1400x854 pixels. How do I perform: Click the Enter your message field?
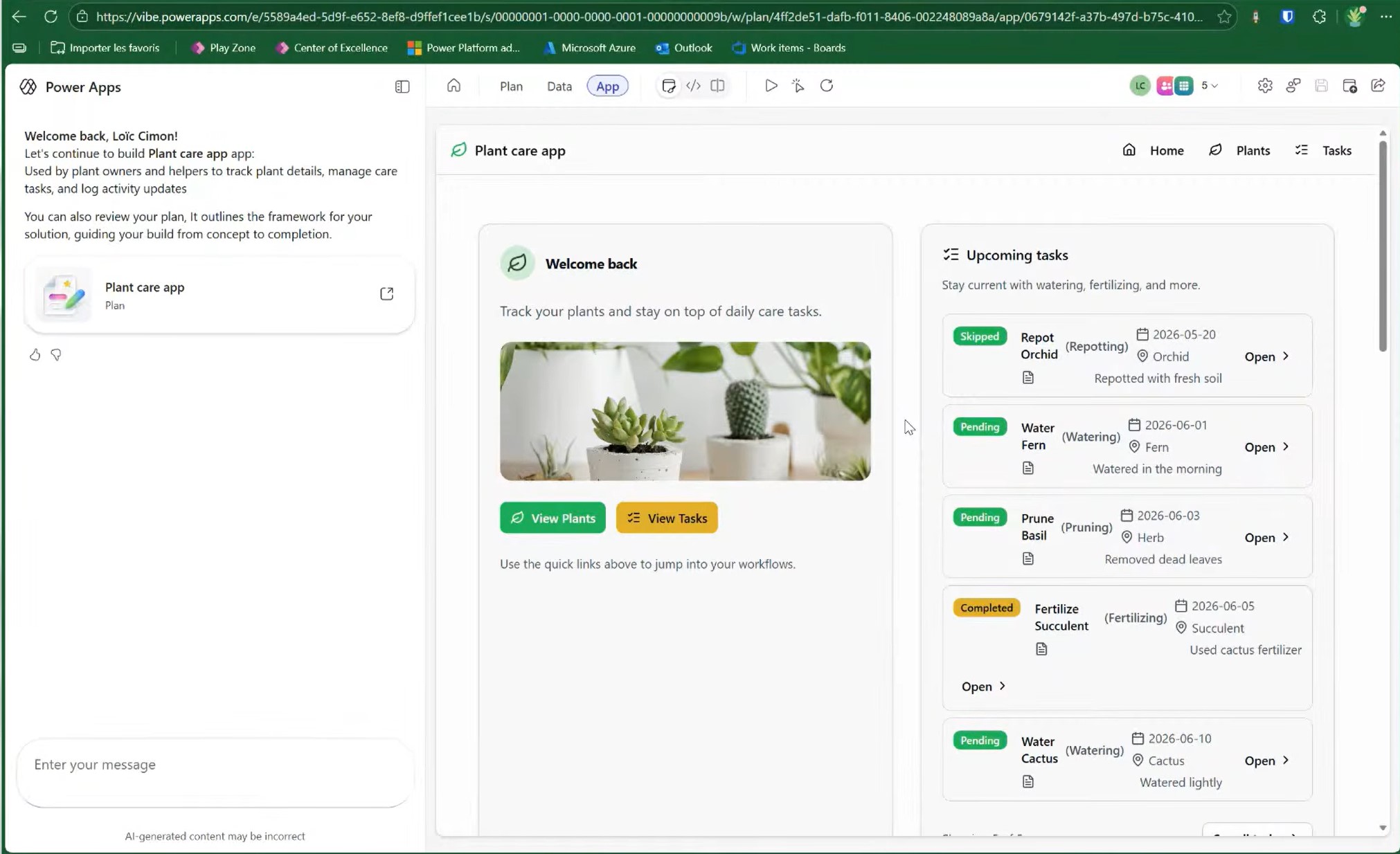point(215,765)
